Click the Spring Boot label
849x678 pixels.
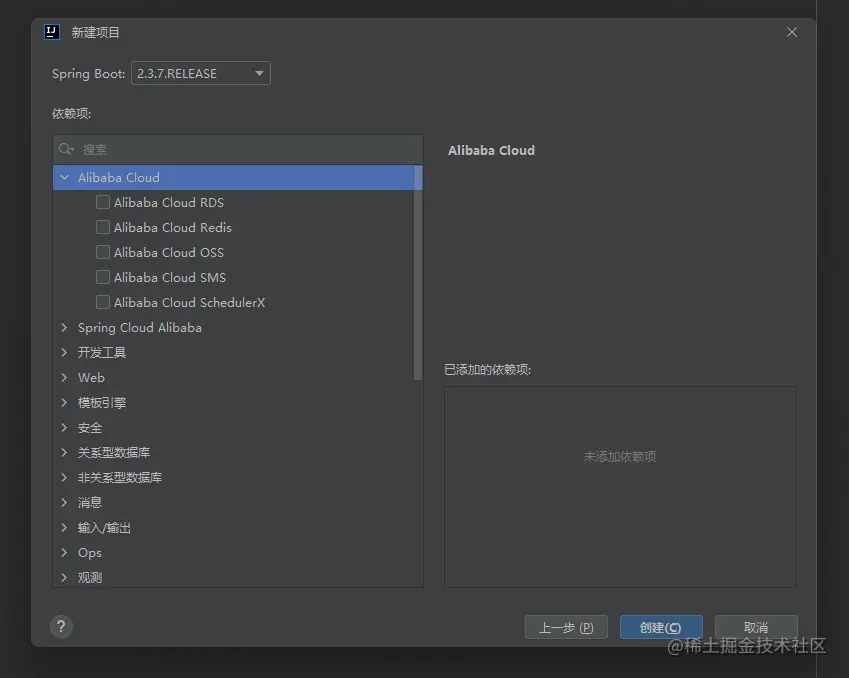coord(88,74)
